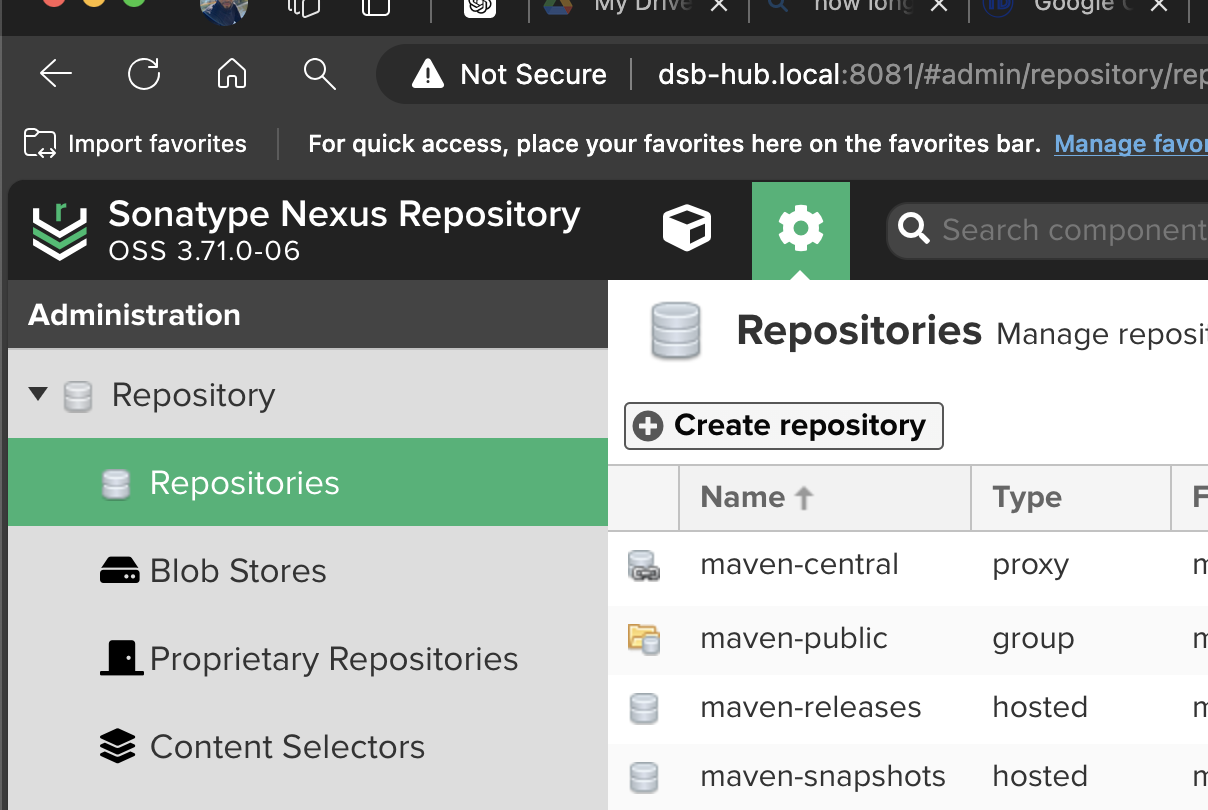Open the browser profile avatar
1208x810 pixels.
pyautogui.click(x=224, y=10)
